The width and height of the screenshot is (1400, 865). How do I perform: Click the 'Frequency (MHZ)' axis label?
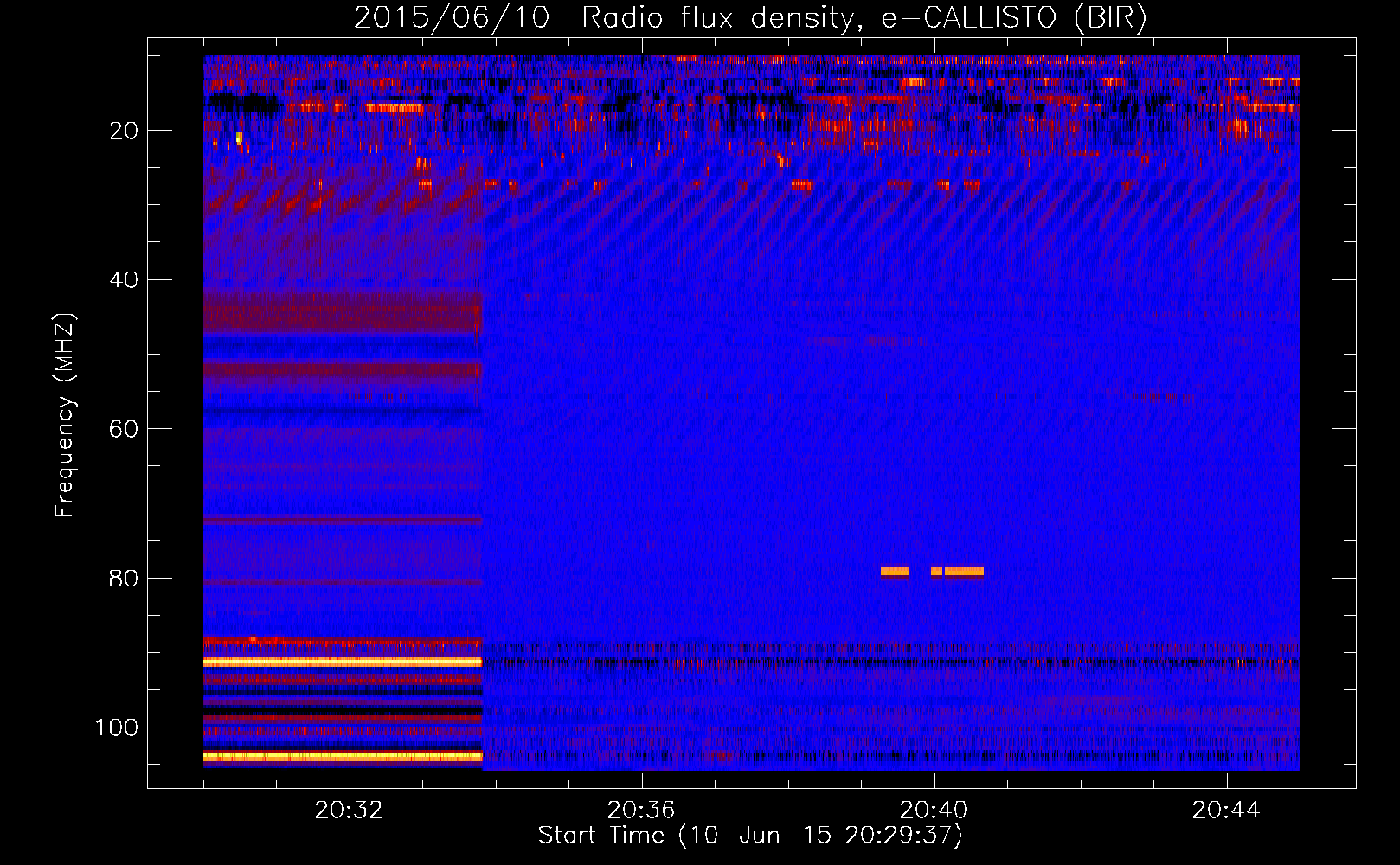tap(65, 415)
